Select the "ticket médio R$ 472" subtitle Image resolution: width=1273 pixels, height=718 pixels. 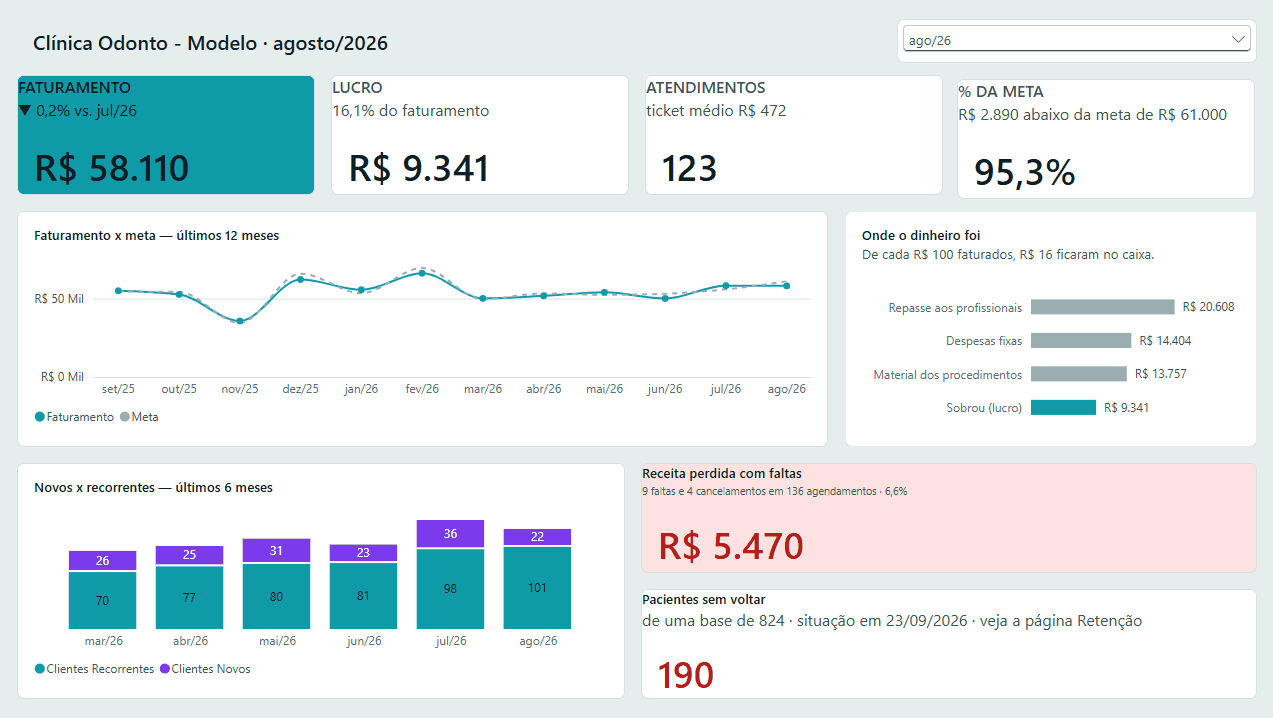pyautogui.click(x=716, y=111)
